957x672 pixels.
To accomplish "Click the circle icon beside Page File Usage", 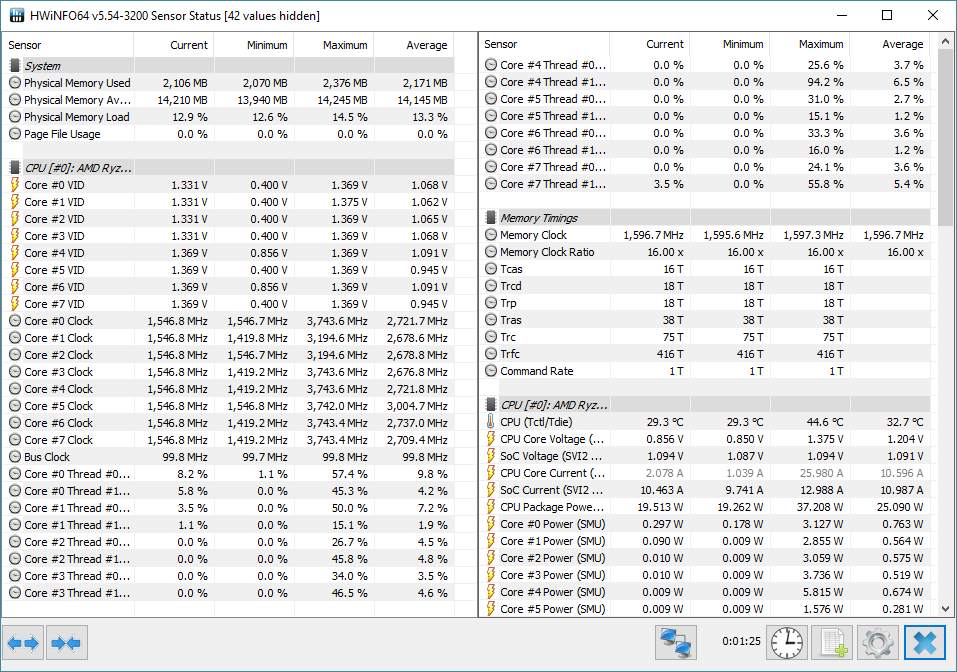I will [x=15, y=134].
